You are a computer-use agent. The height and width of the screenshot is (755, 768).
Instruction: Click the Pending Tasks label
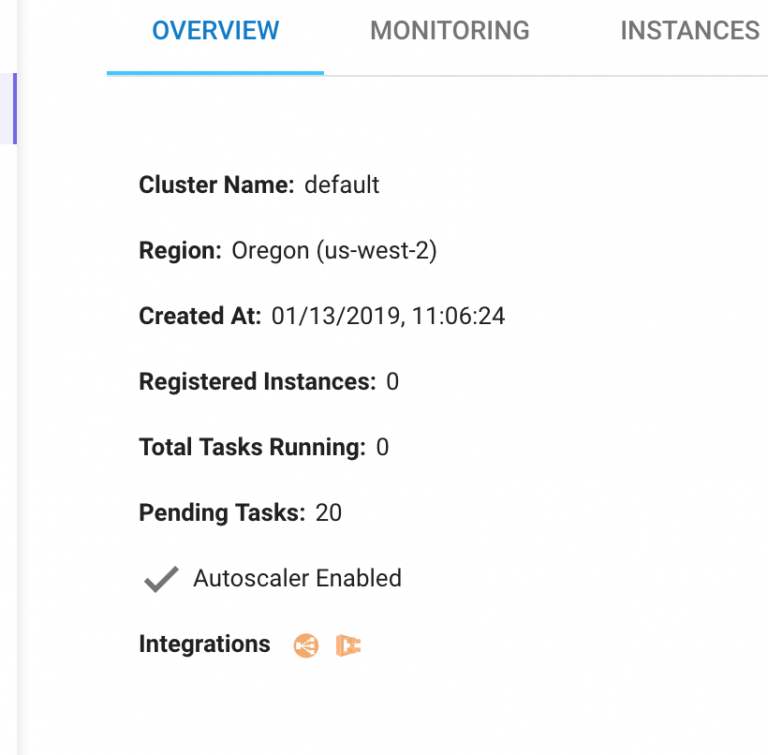click(x=222, y=513)
